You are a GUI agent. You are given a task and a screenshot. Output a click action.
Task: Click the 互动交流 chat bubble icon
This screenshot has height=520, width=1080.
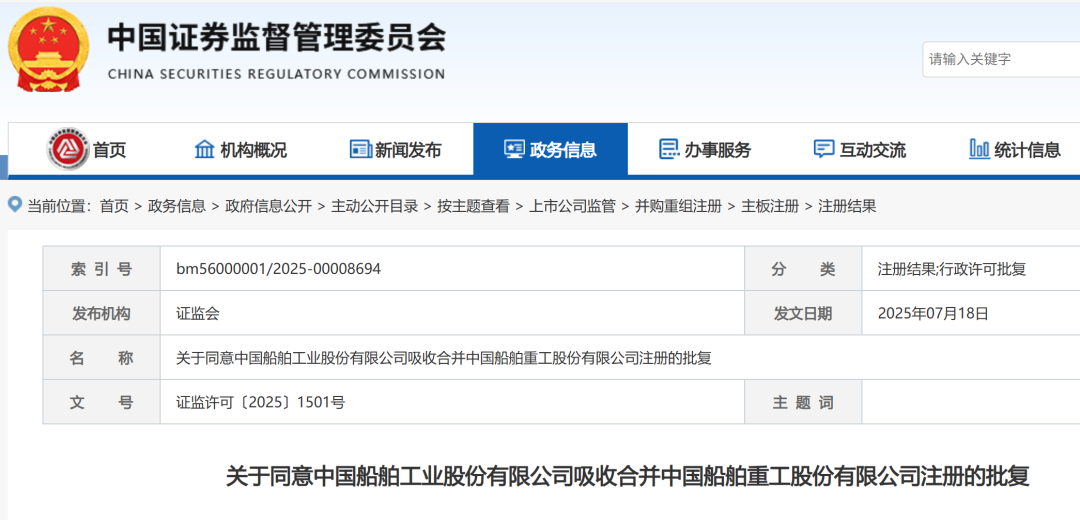pyautogui.click(x=824, y=150)
